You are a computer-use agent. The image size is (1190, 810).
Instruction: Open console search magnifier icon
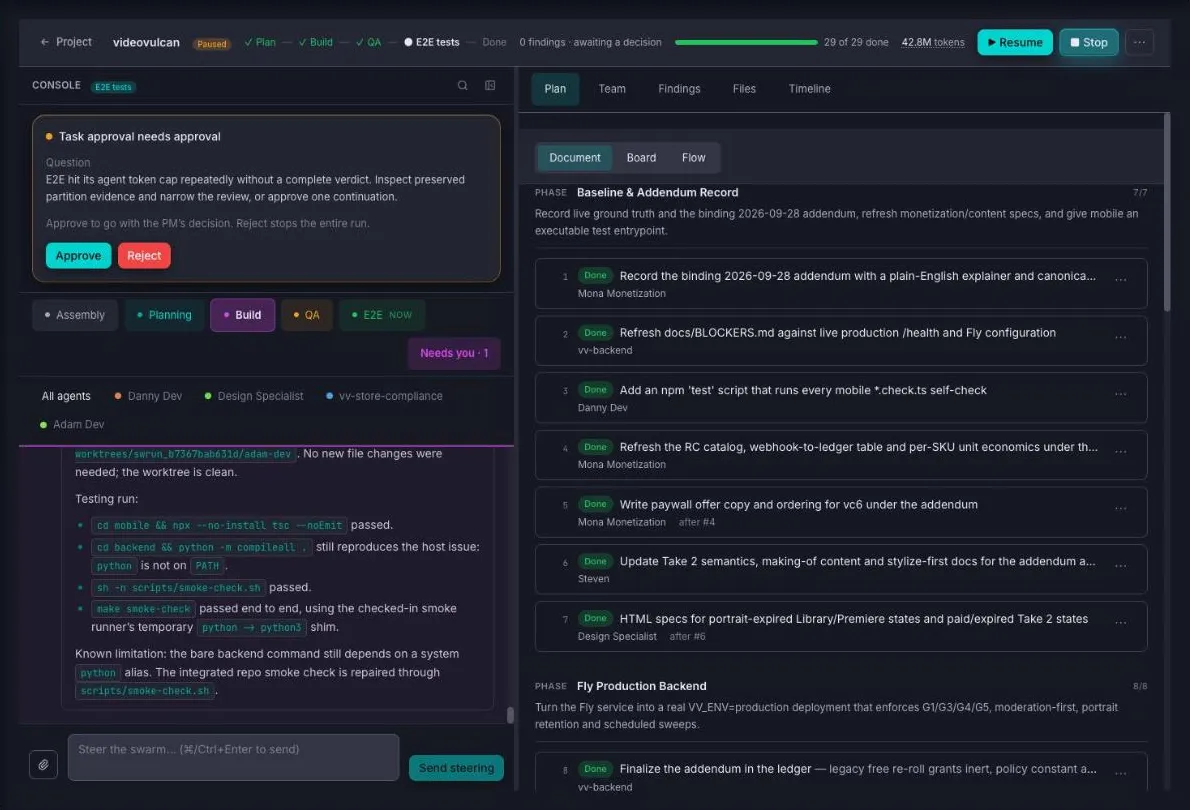[462, 85]
